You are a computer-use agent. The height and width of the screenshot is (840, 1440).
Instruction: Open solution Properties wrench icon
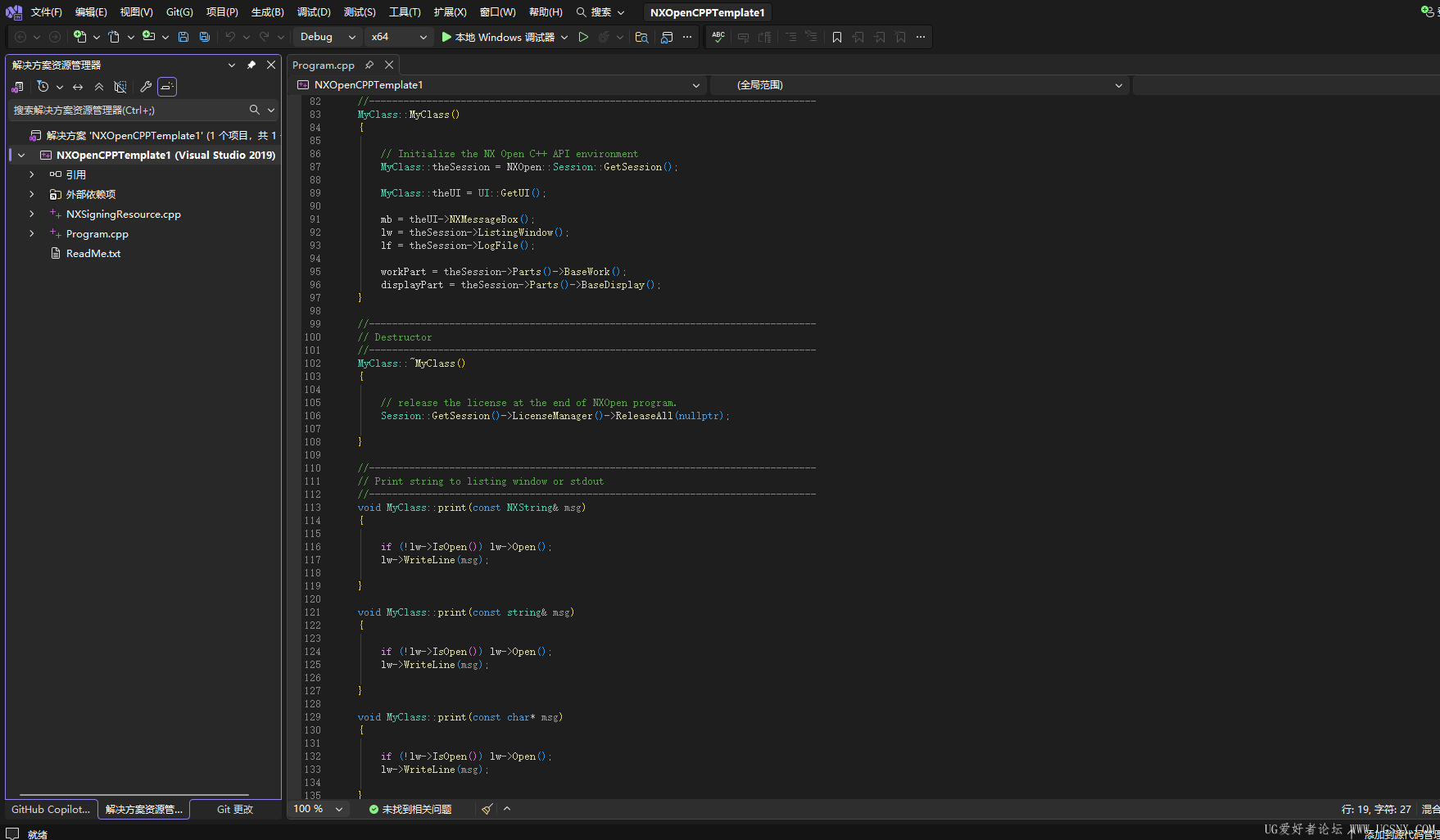point(146,87)
